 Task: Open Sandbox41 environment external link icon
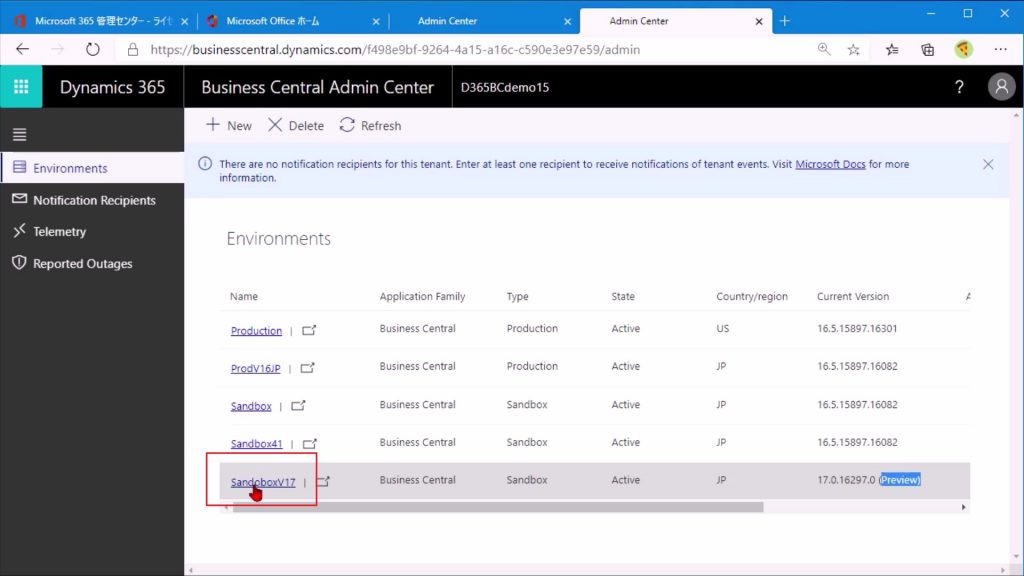click(310, 444)
